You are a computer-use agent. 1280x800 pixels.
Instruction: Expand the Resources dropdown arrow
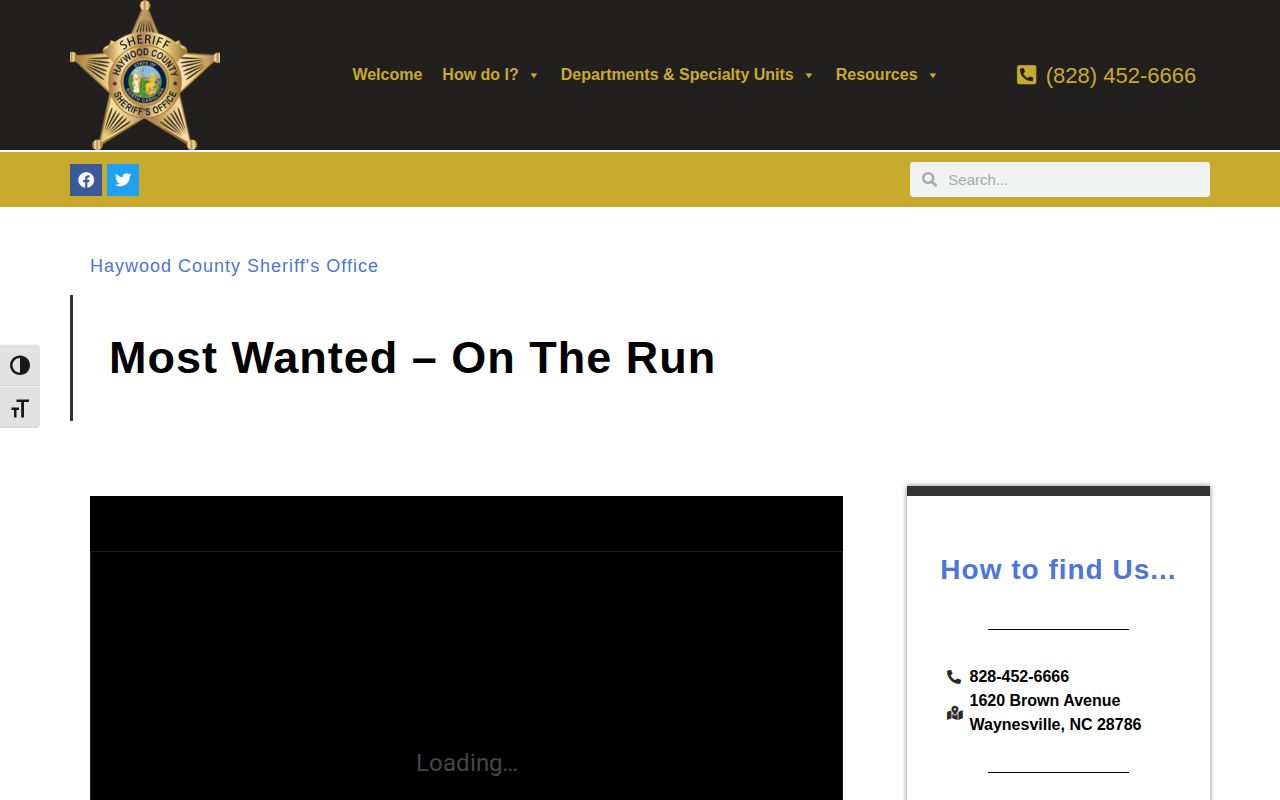click(x=933, y=75)
